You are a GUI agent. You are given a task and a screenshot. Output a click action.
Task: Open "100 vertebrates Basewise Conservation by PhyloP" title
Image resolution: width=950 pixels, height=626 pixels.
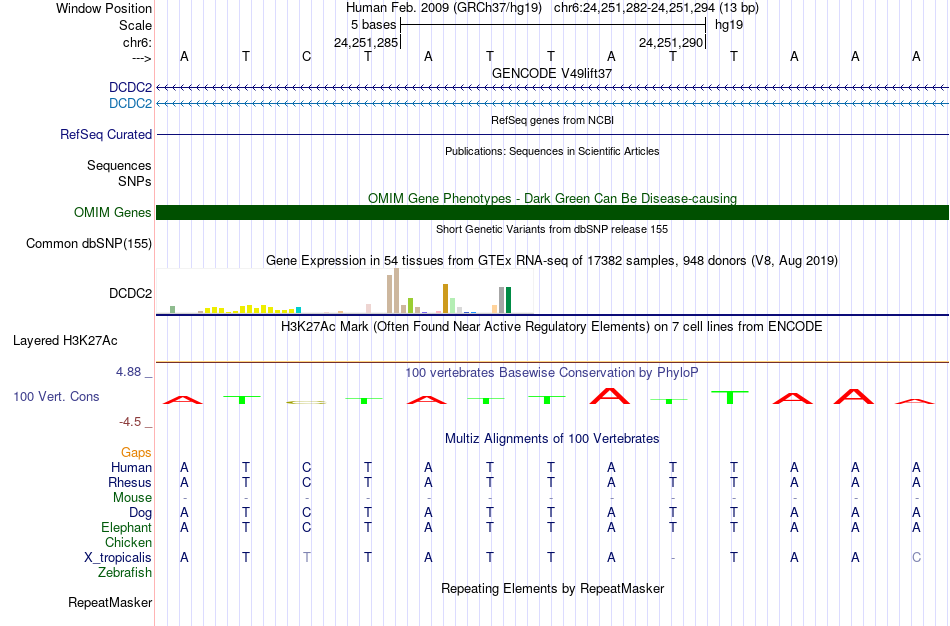pyautogui.click(x=552, y=373)
